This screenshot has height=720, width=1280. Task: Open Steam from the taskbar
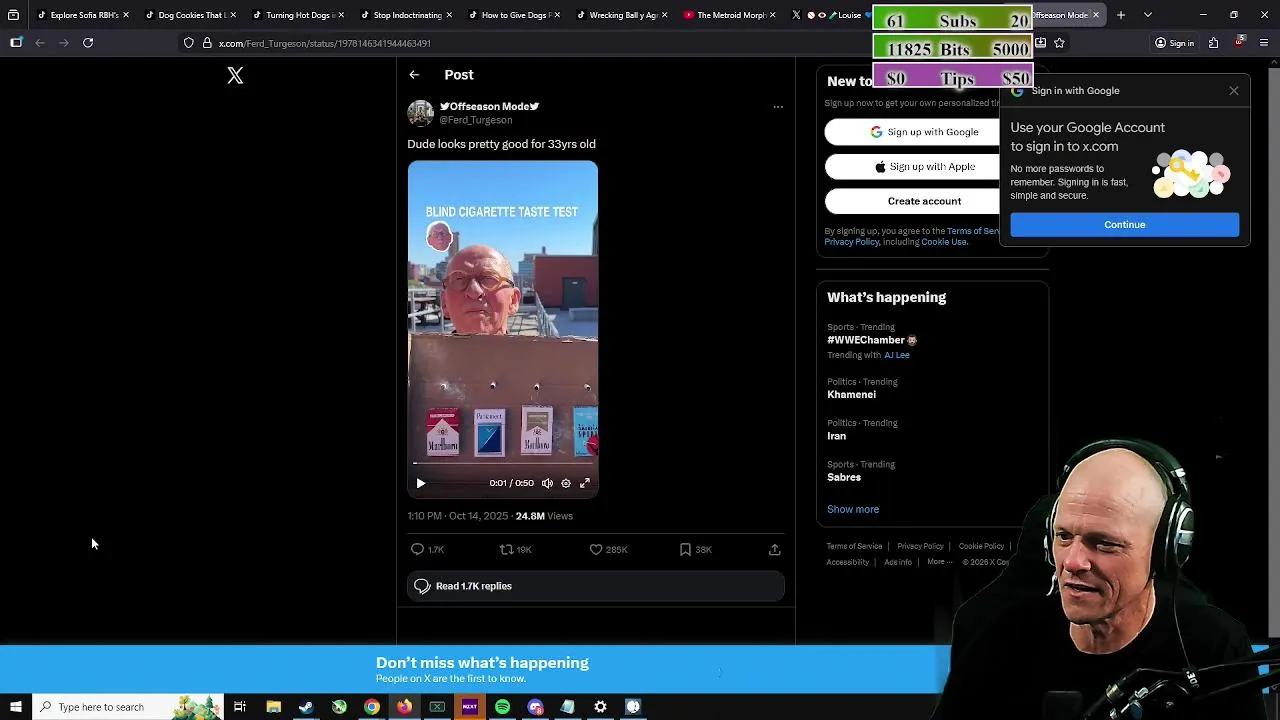(306, 707)
